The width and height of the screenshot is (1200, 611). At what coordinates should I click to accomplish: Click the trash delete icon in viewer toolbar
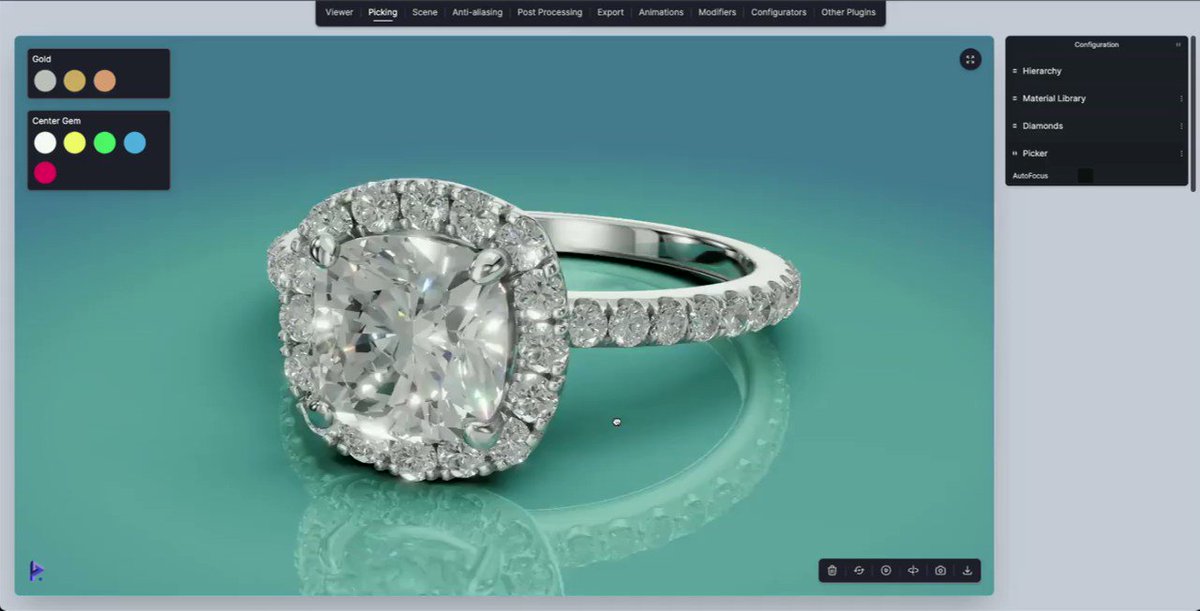point(832,571)
